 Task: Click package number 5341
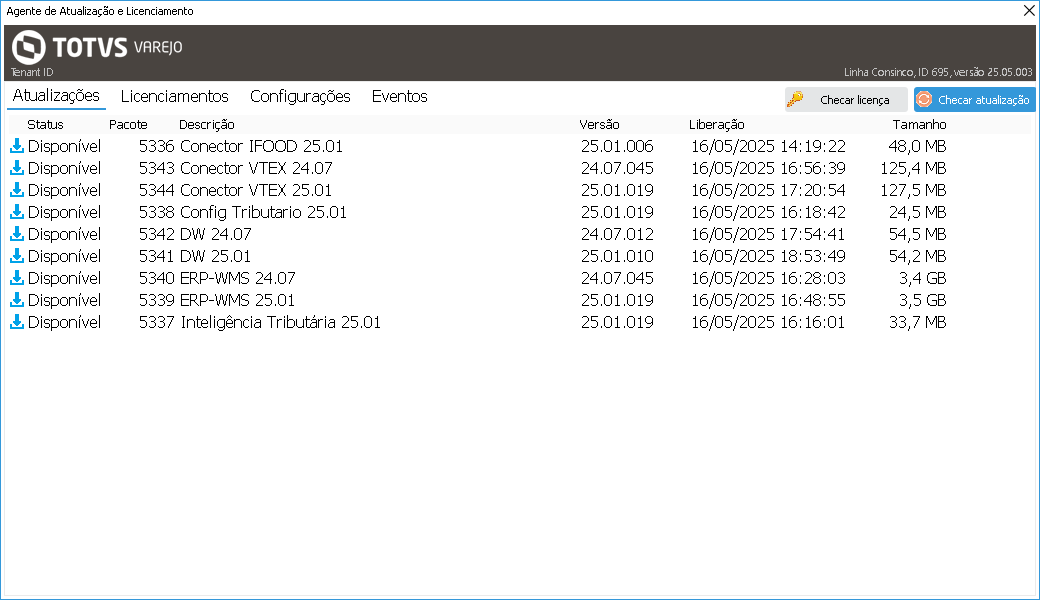coord(157,256)
